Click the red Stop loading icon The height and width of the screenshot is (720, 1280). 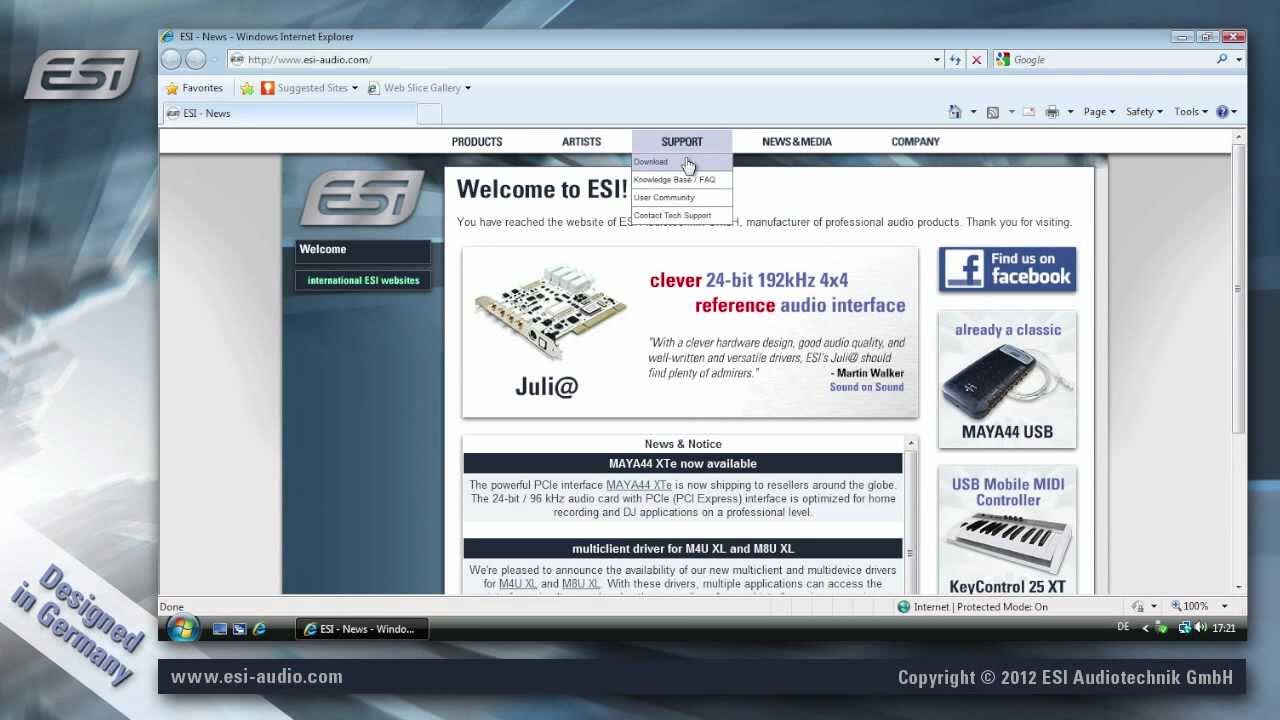[x=977, y=60]
